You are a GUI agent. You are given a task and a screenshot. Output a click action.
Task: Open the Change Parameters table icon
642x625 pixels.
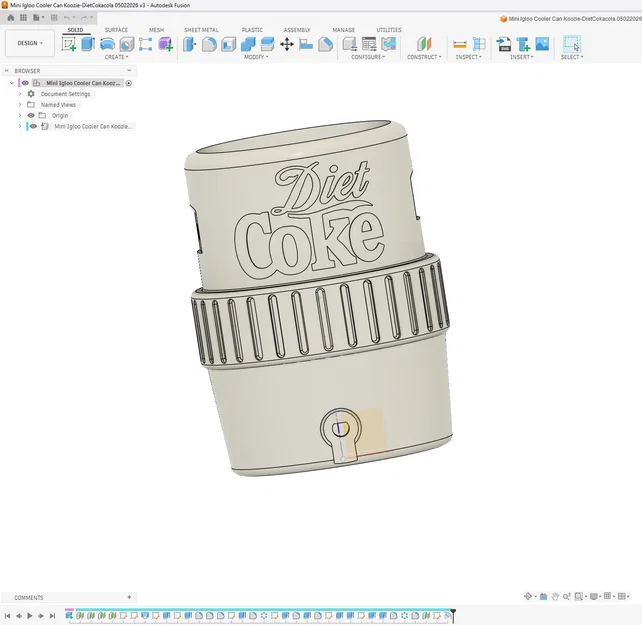click(369, 44)
